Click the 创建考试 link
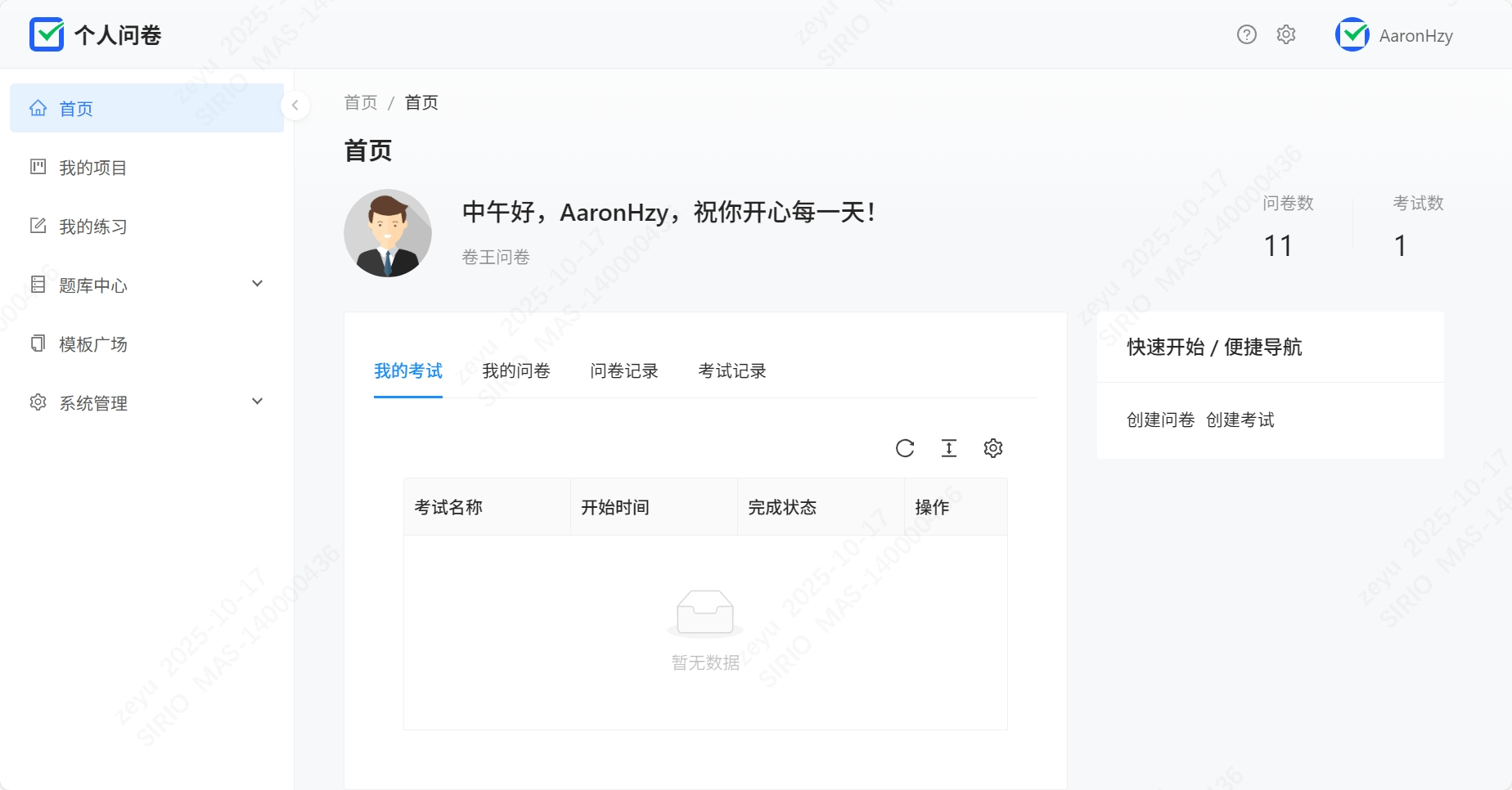This screenshot has width=1512, height=790. coord(1240,420)
